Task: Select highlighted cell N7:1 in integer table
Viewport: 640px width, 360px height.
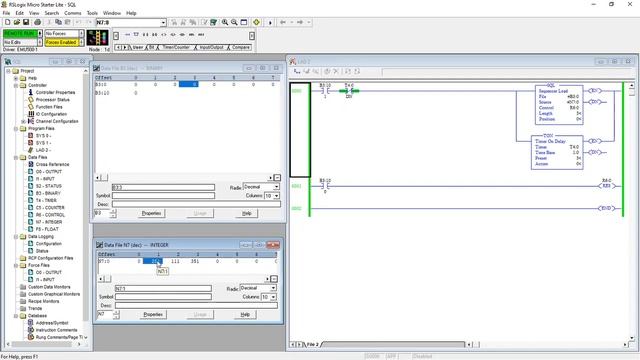Action: (153, 261)
